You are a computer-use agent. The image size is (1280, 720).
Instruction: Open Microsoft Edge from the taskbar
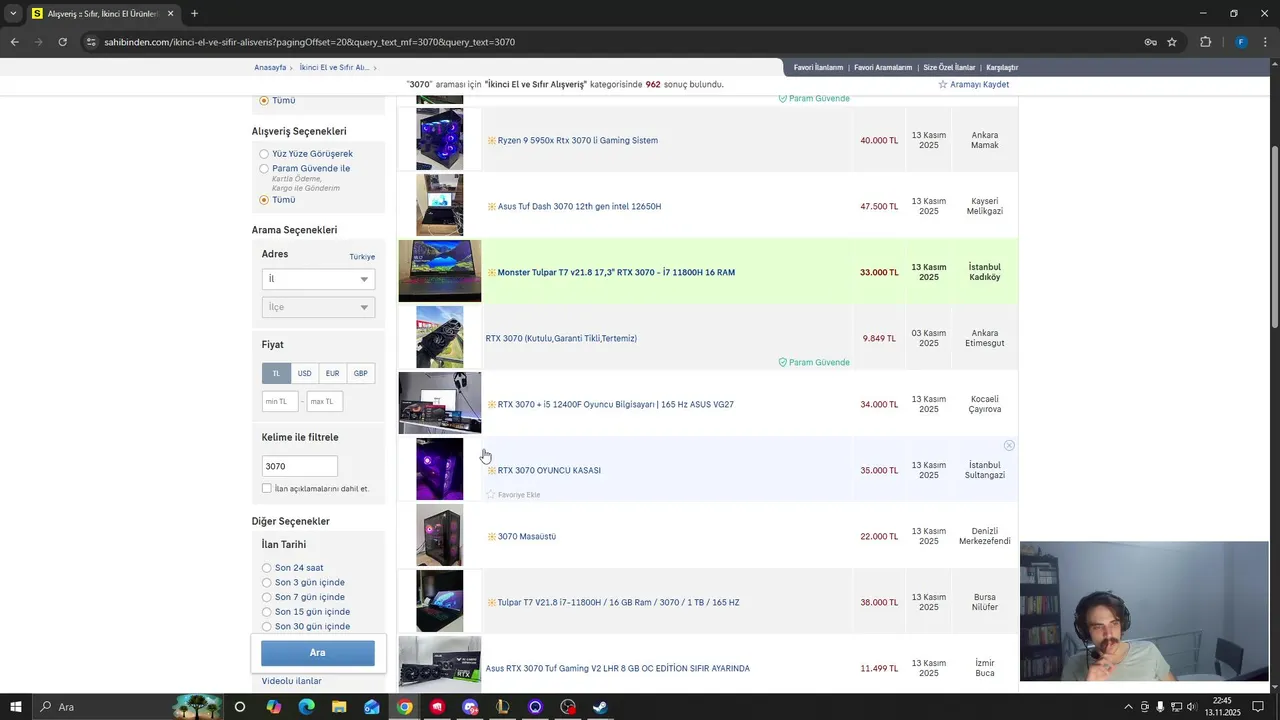click(x=306, y=707)
